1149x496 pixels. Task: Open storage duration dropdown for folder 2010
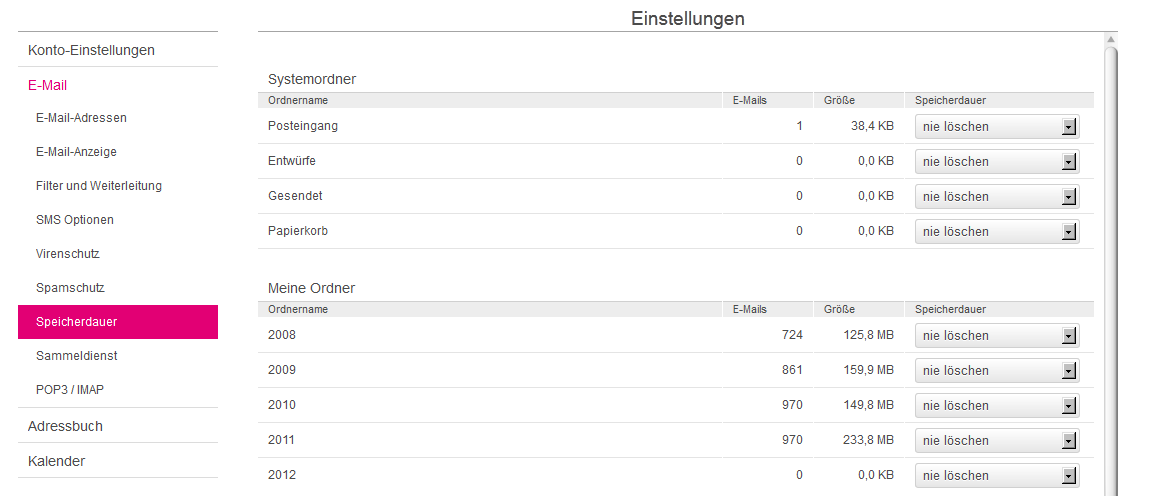pyautogui.click(x=997, y=406)
